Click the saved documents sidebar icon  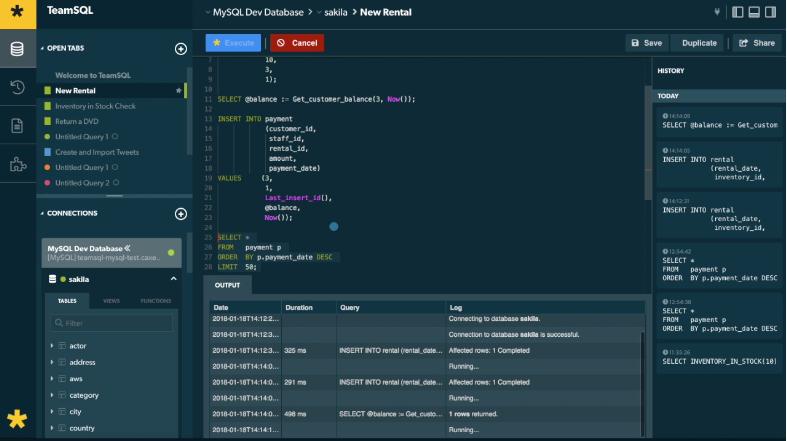coord(17,126)
